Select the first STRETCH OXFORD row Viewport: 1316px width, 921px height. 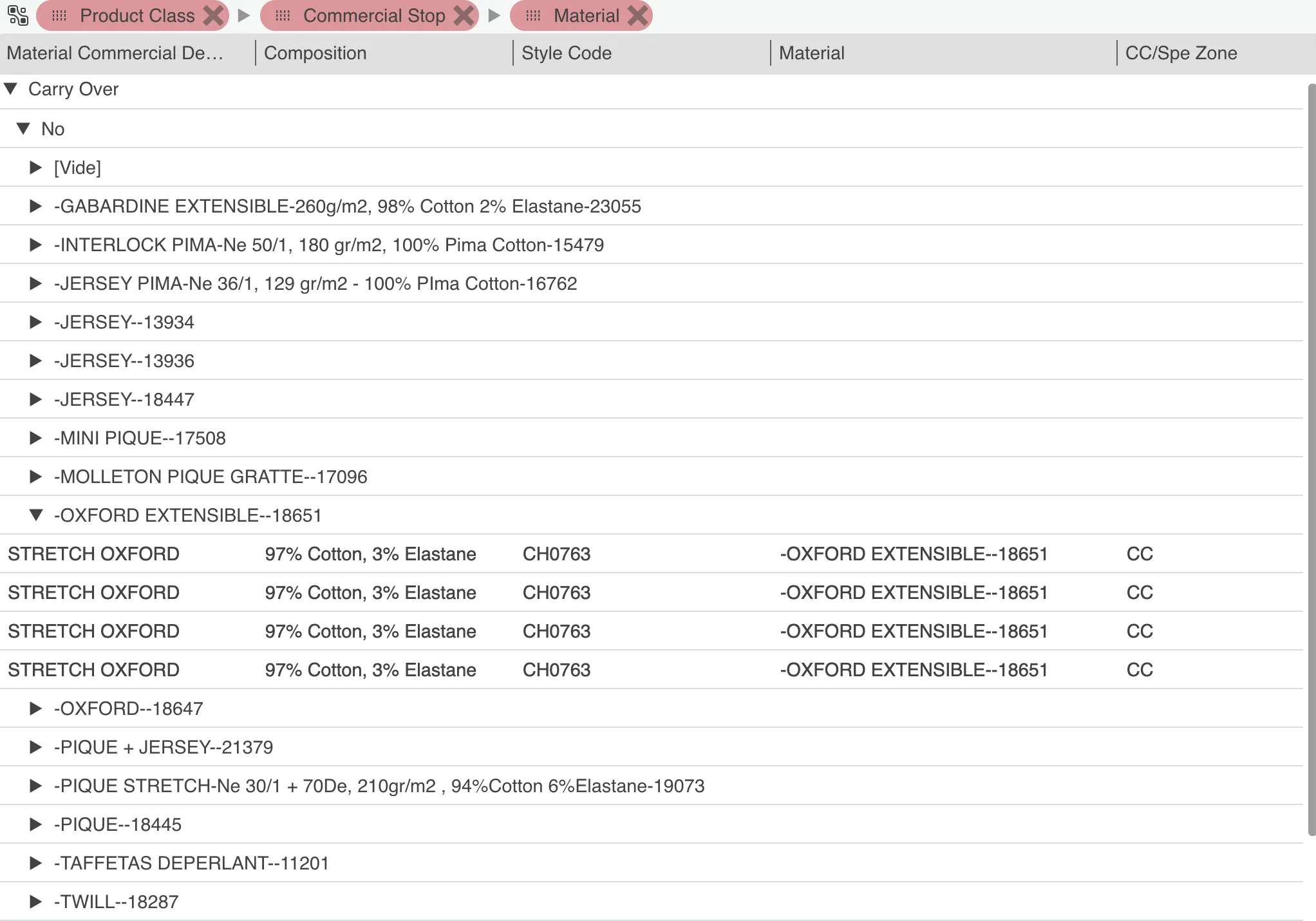point(93,554)
